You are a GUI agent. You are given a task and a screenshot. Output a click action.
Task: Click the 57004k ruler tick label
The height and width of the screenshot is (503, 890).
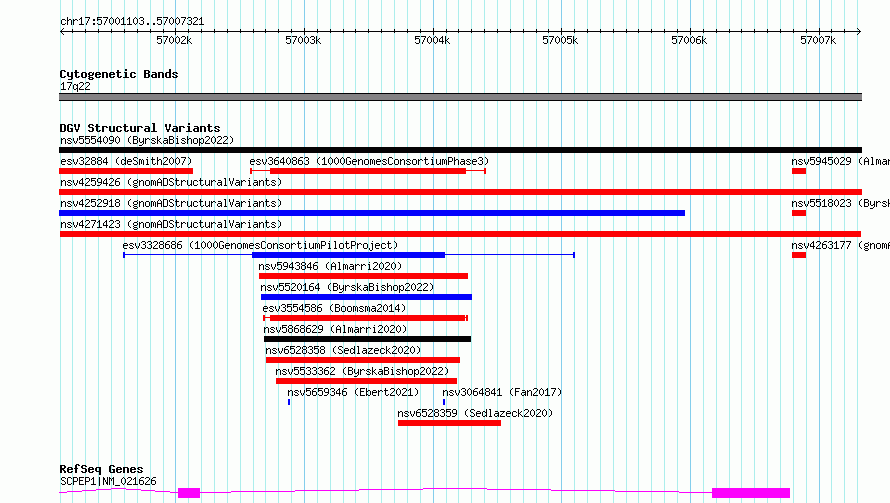[432, 40]
